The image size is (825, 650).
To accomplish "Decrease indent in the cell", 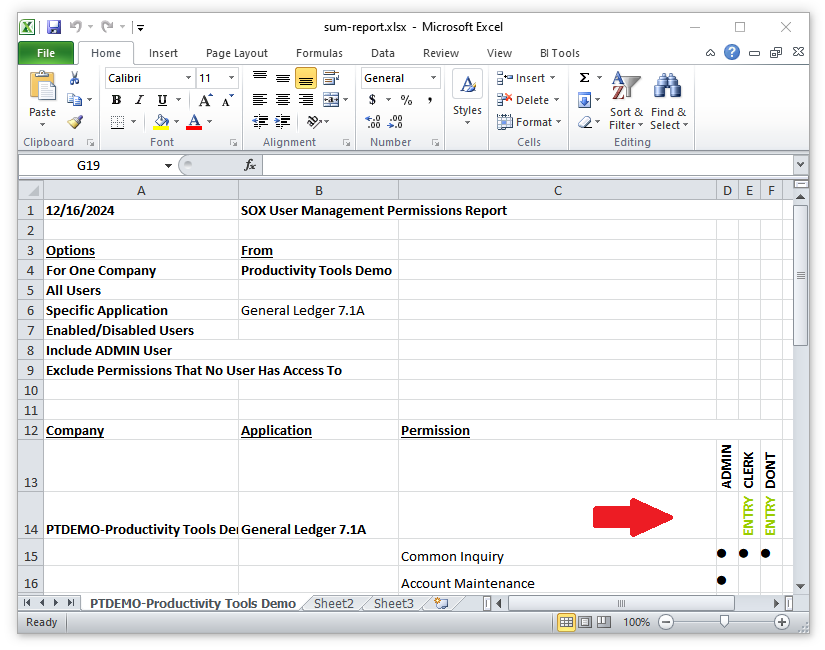I will (260, 122).
